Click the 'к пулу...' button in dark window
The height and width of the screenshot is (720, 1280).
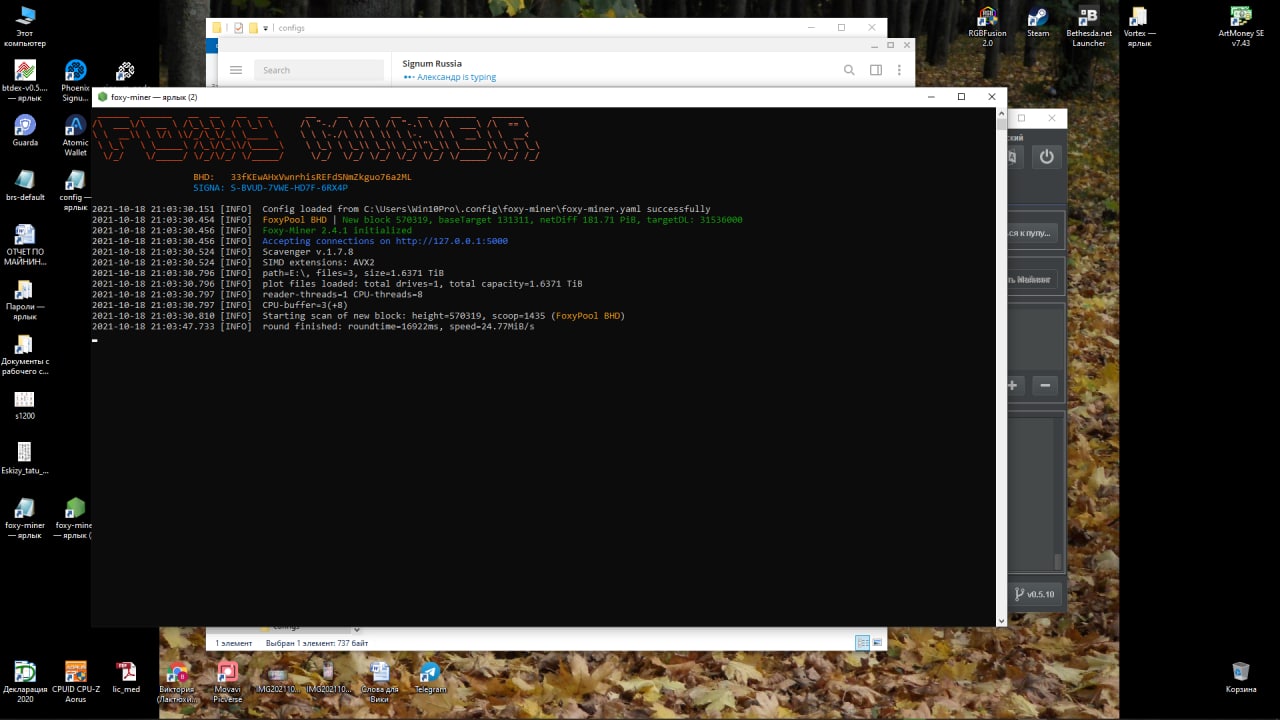[1030, 233]
